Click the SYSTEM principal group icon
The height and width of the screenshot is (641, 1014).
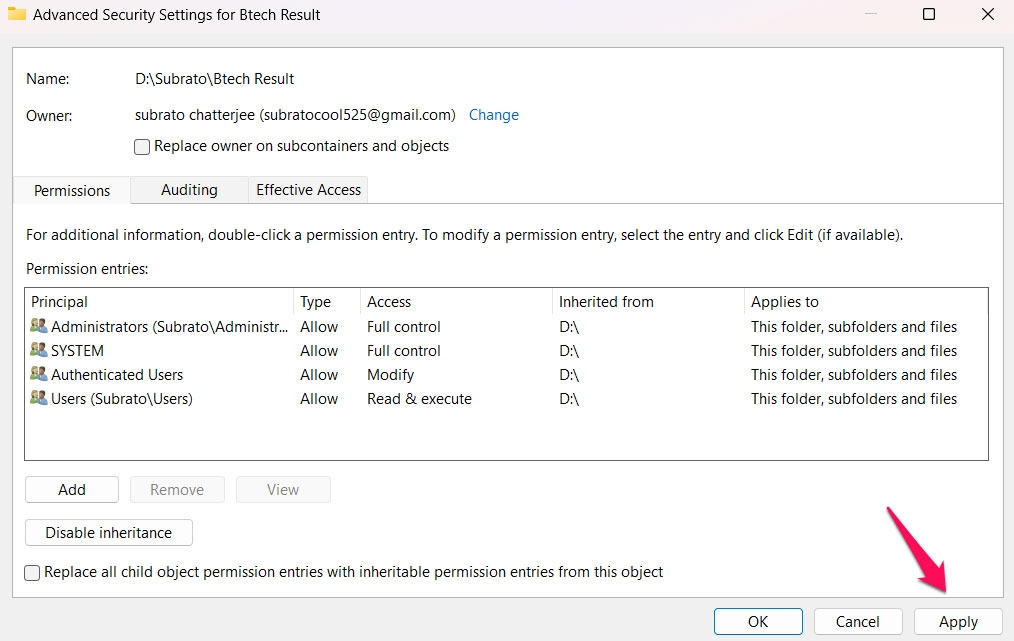39,350
